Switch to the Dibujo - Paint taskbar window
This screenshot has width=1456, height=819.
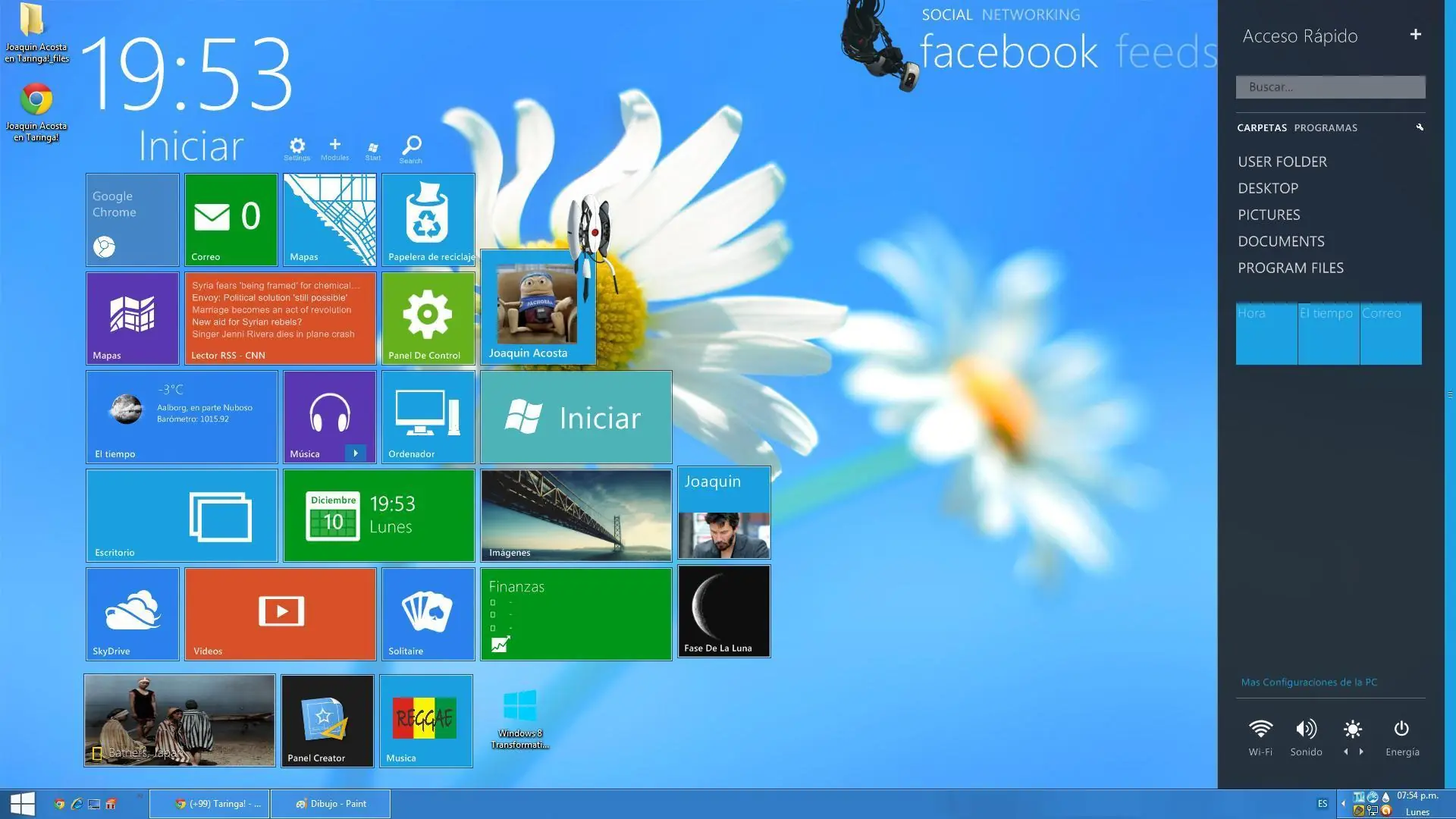click(331, 804)
